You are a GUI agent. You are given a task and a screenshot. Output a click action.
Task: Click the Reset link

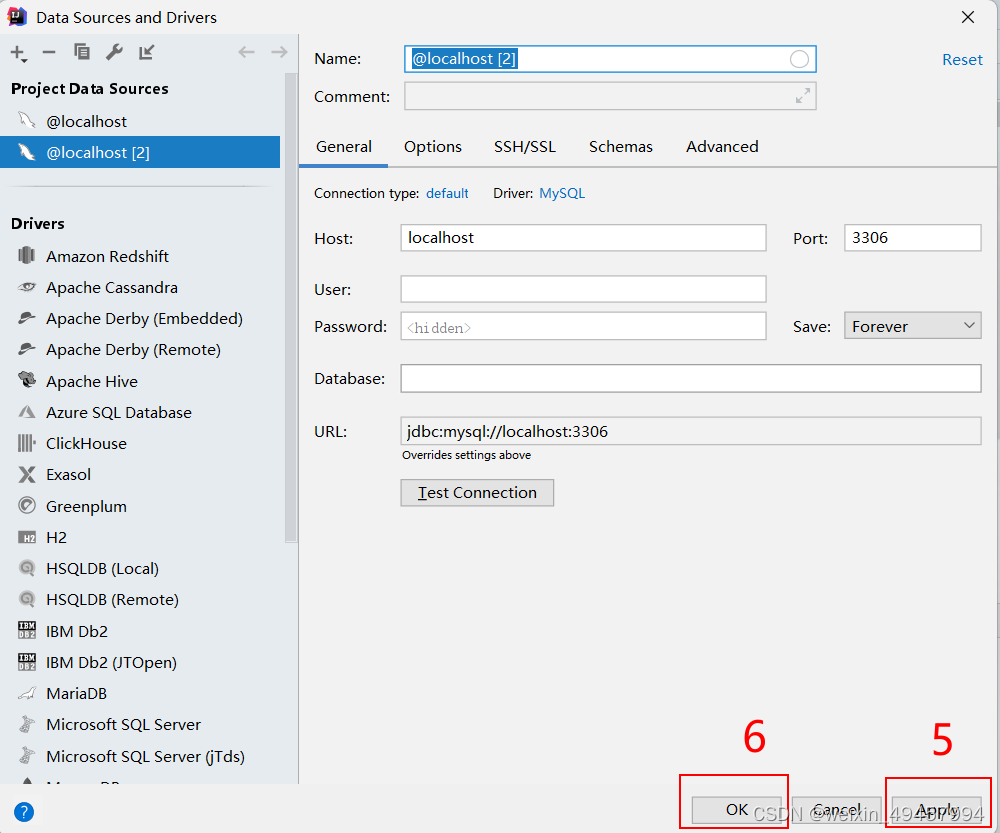pyautogui.click(x=962, y=60)
